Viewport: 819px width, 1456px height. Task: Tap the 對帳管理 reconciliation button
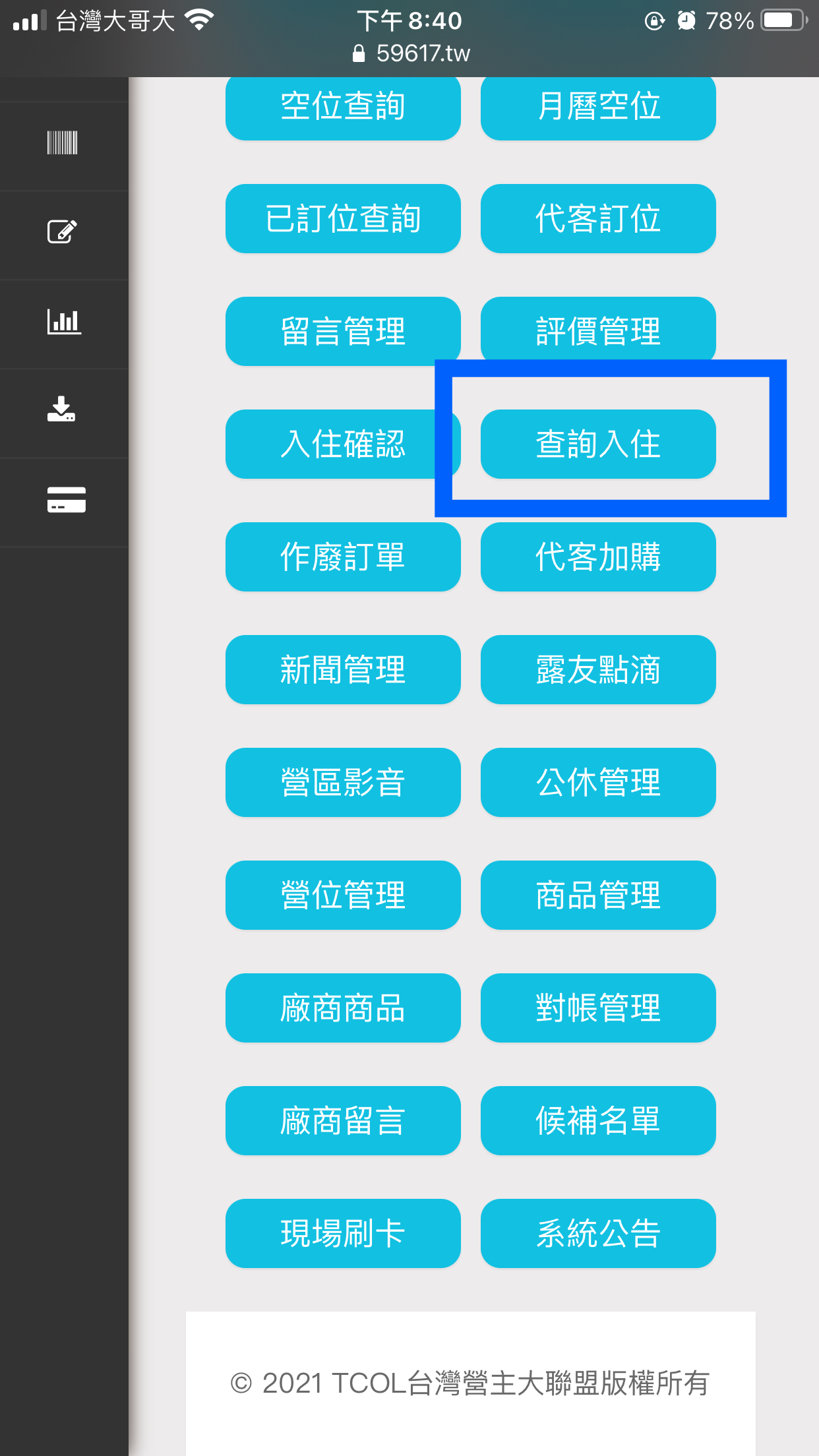(598, 1008)
